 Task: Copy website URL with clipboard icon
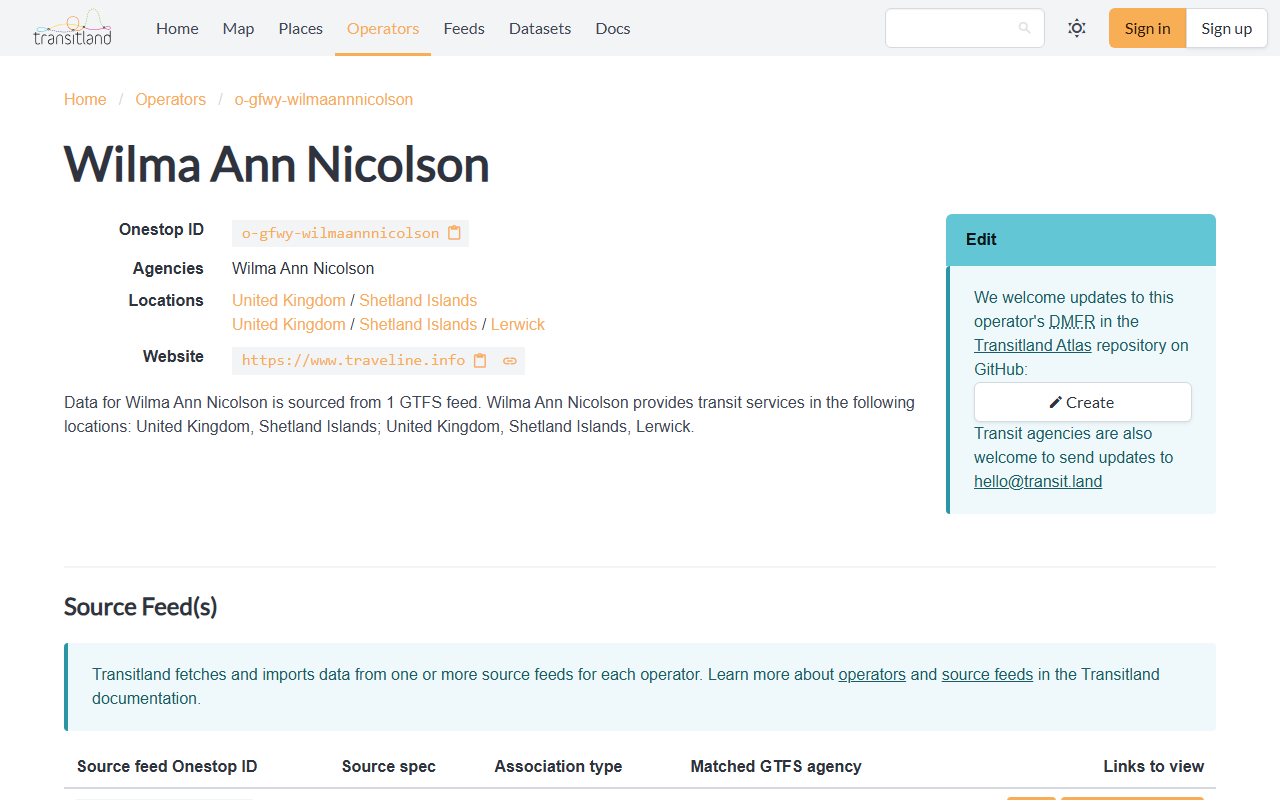click(x=480, y=361)
